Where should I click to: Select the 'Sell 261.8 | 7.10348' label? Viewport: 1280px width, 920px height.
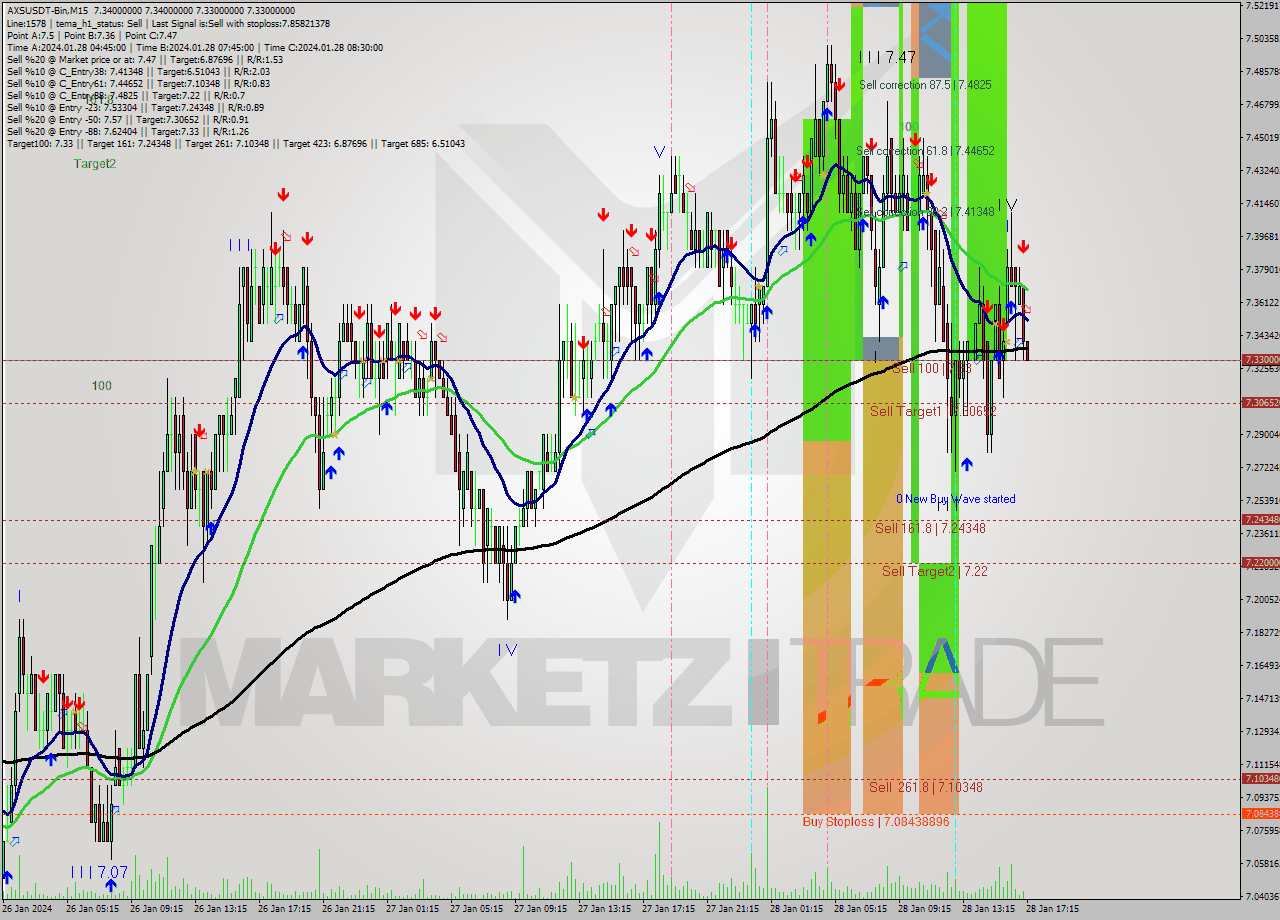925,787
